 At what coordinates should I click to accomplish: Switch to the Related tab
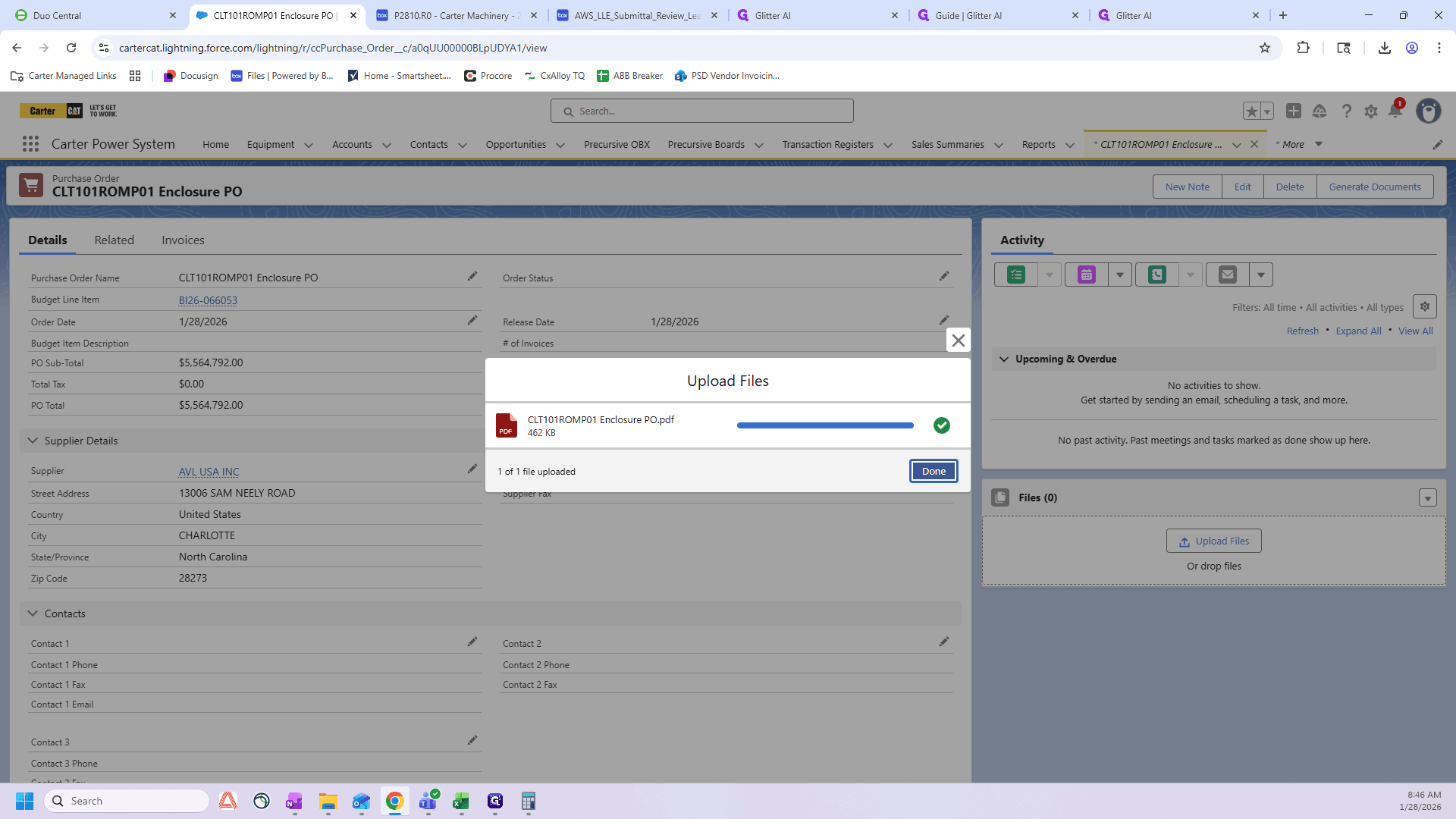click(114, 240)
